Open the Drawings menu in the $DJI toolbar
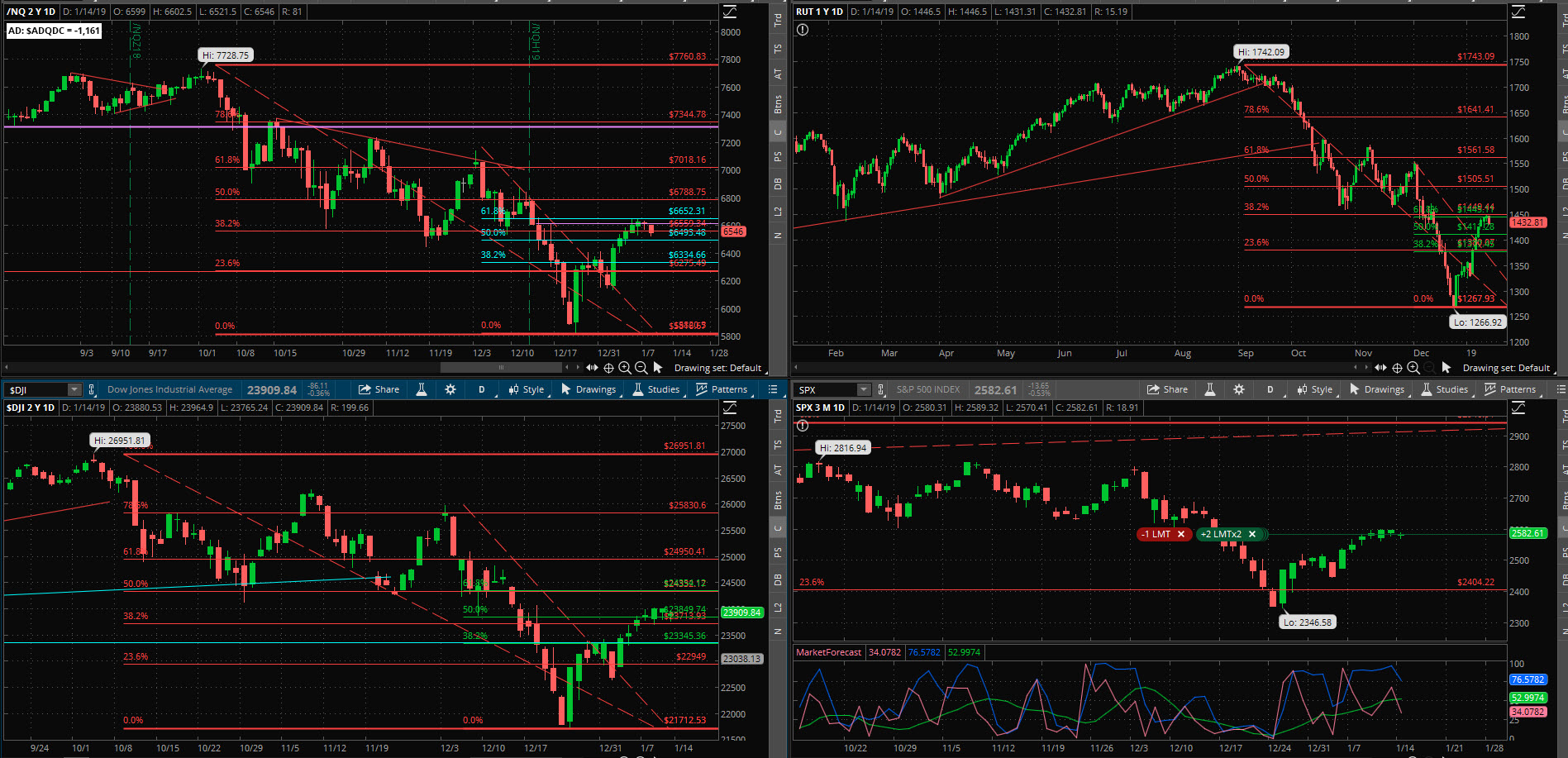Viewport: 1568px width, 758px height. click(589, 389)
